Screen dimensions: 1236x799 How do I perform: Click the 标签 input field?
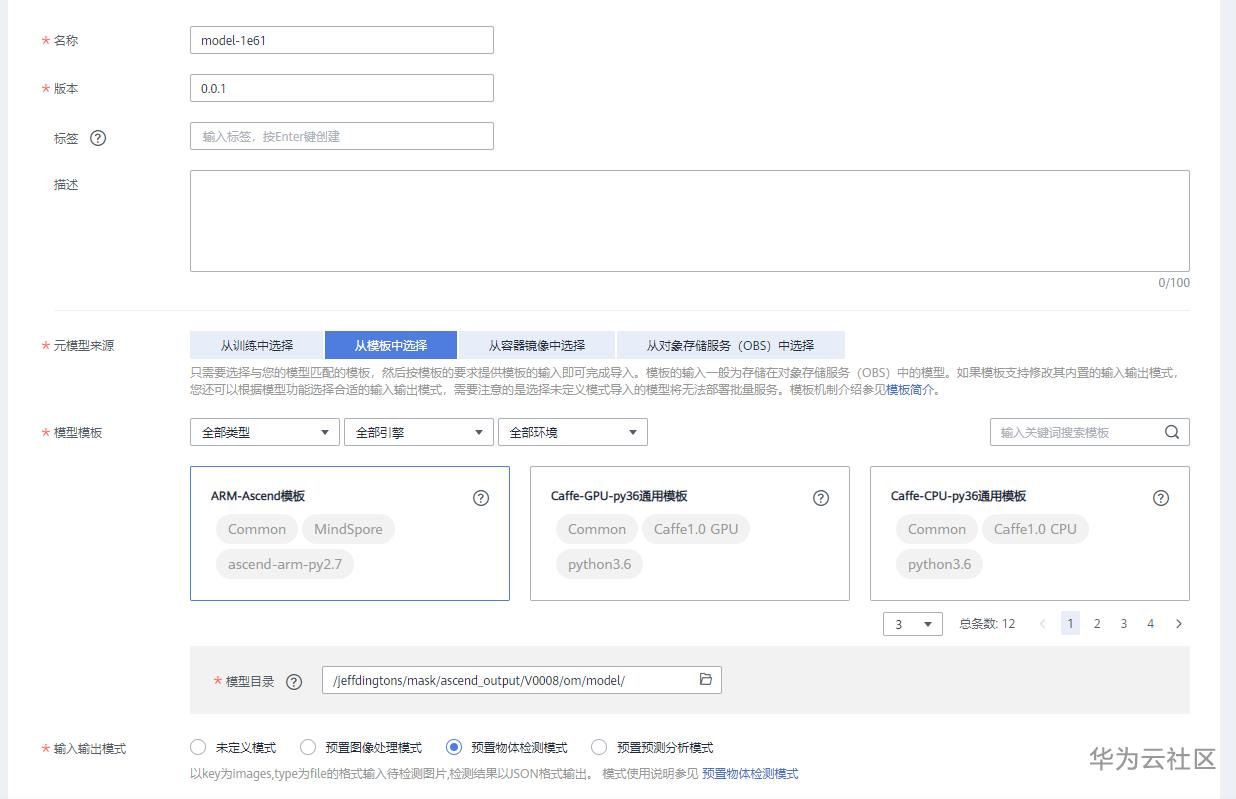[x=342, y=136]
